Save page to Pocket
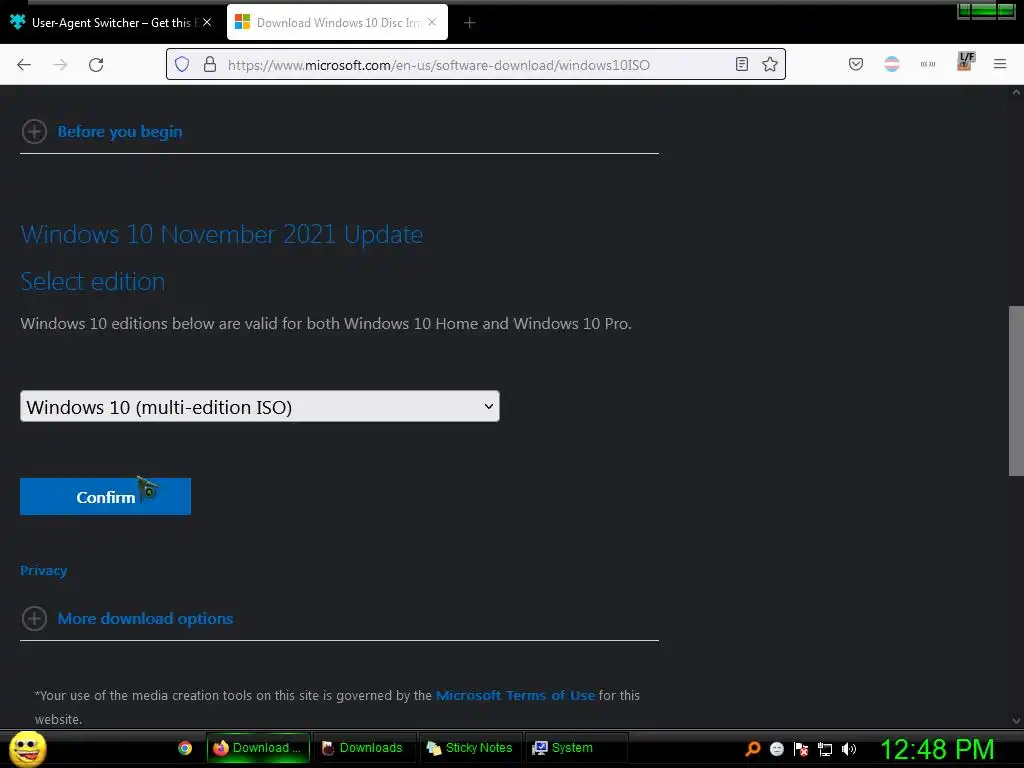This screenshot has height=768, width=1024. pos(856,64)
